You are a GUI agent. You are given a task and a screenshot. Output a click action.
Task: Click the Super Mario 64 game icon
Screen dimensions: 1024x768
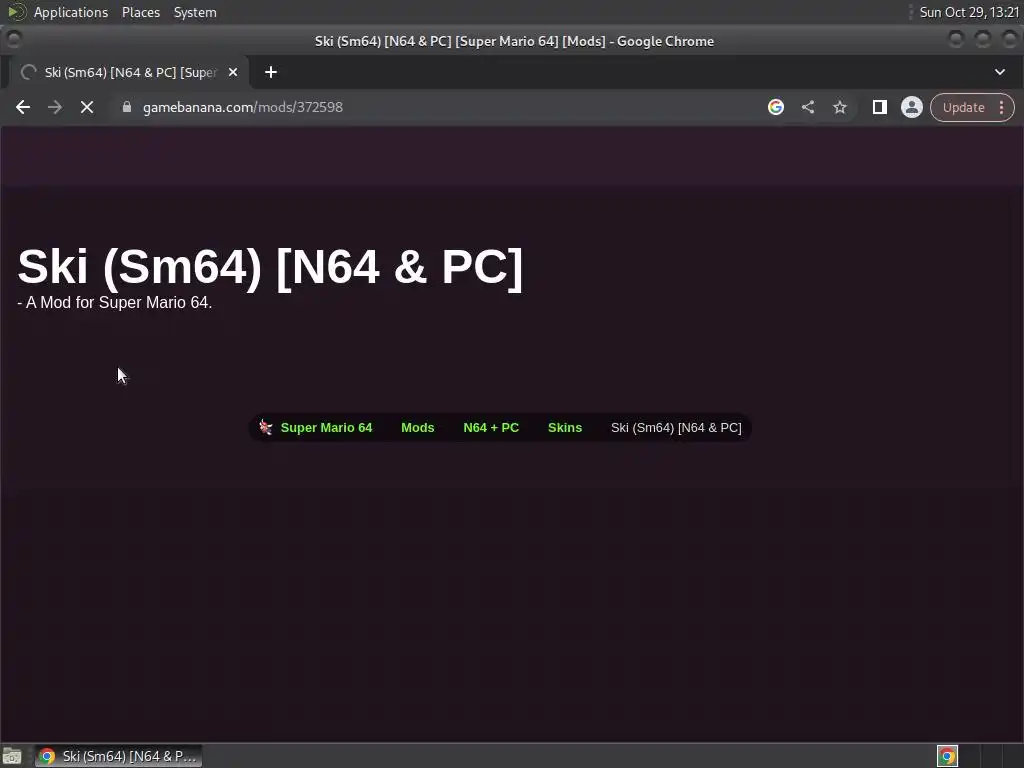point(266,427)
